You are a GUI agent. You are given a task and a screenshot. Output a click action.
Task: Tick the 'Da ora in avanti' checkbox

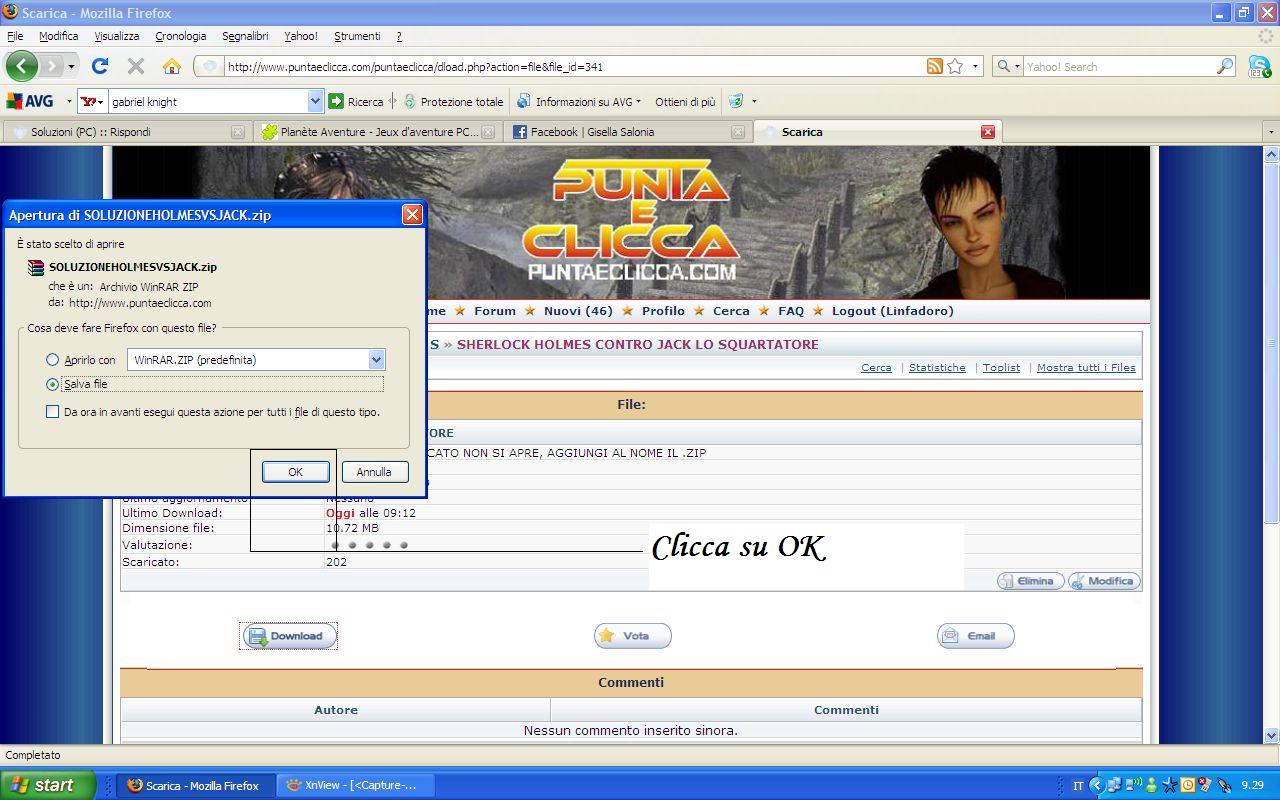[53, 412]
